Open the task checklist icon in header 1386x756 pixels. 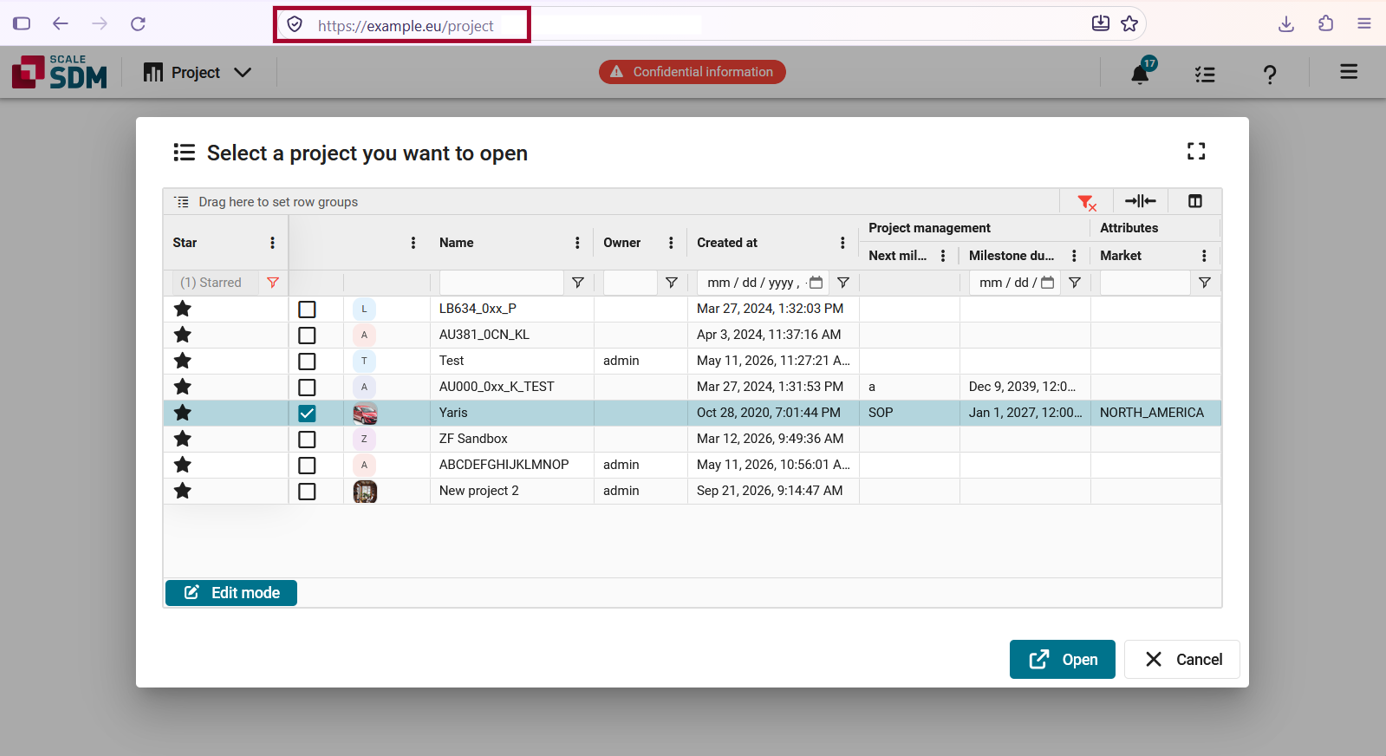(x=1205, y=73)
